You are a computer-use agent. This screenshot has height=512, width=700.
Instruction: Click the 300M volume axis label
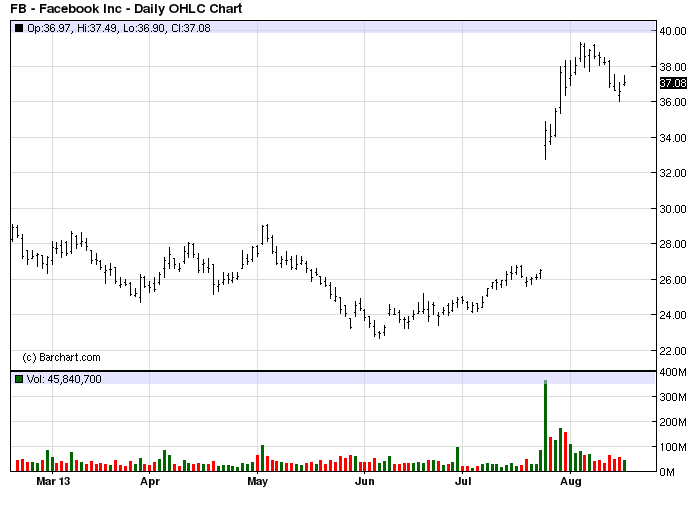click(673, 397)
